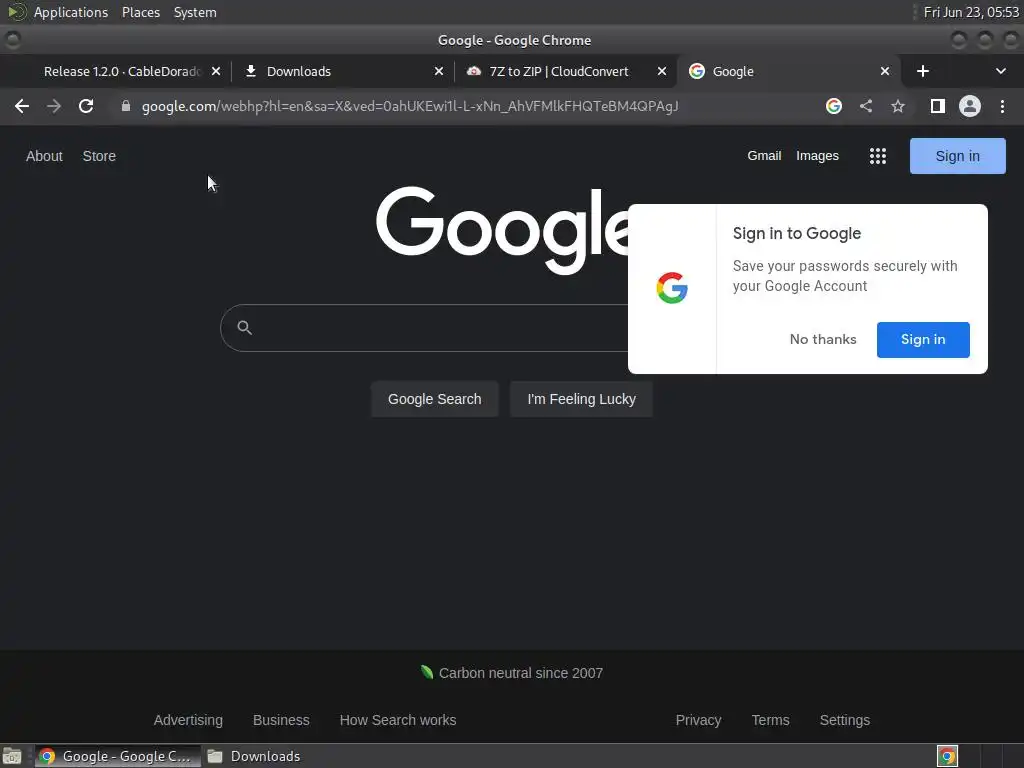Go back using the browser back arrow
This screenshot has height=768, width=1024.
pyautogui.click(x=22, y=106)
